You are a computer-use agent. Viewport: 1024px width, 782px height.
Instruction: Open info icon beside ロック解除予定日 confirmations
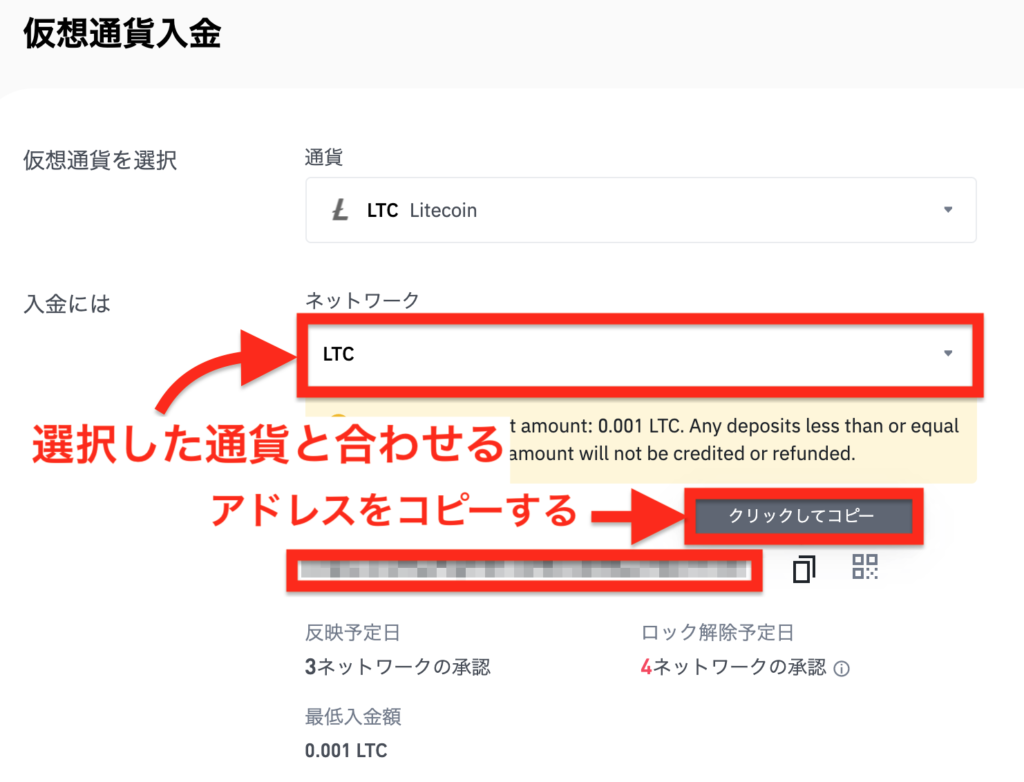click(x=842, y=668)
